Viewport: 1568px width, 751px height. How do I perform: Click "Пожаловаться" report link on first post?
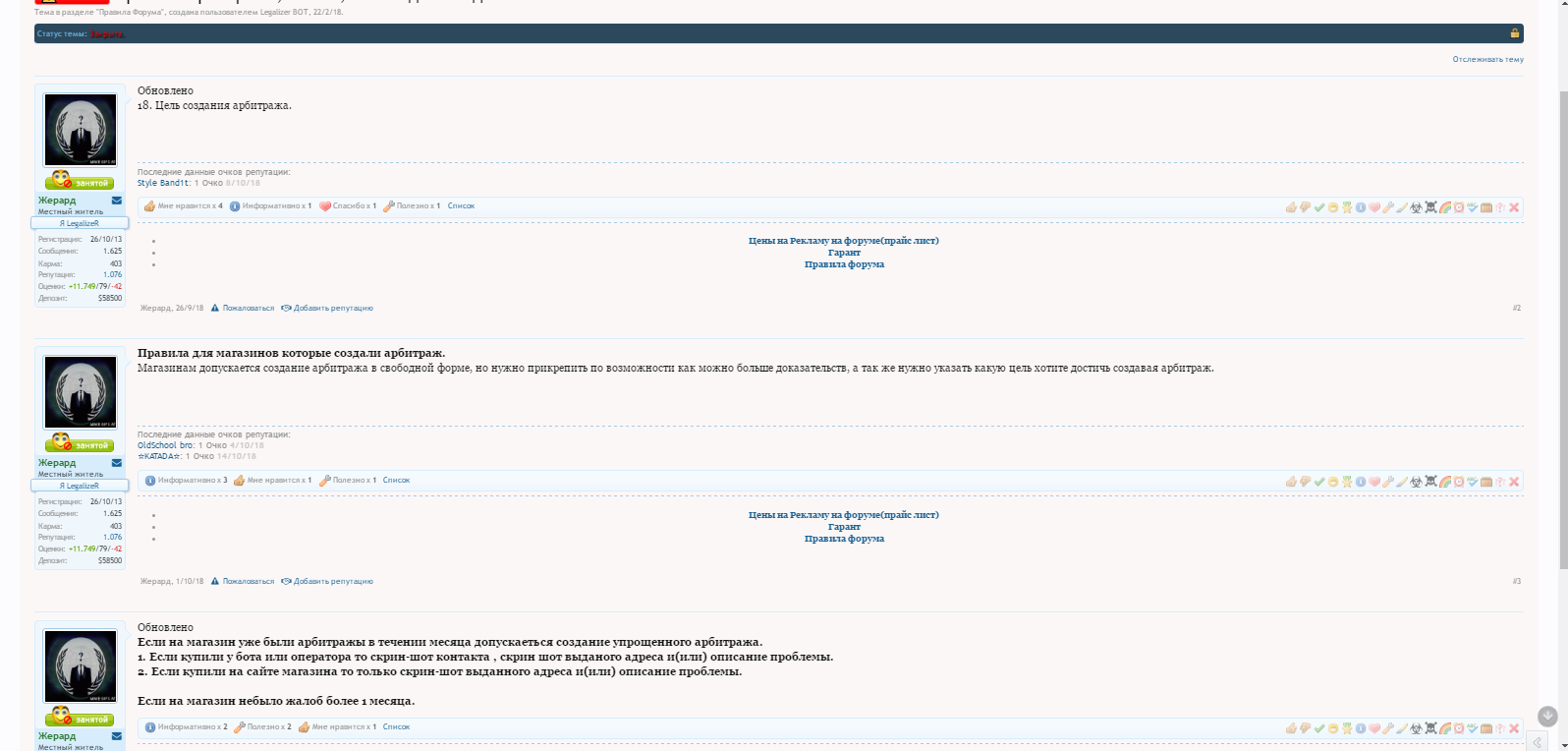(248, 309)
